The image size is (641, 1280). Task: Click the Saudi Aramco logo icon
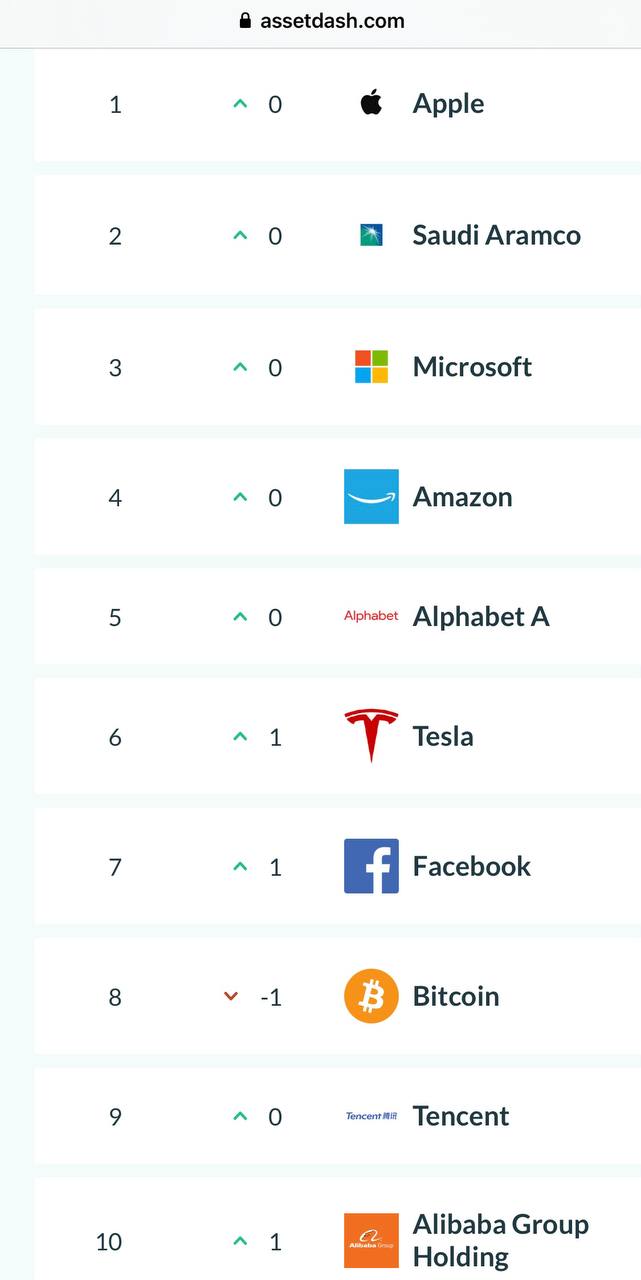[x=371, y=235]
